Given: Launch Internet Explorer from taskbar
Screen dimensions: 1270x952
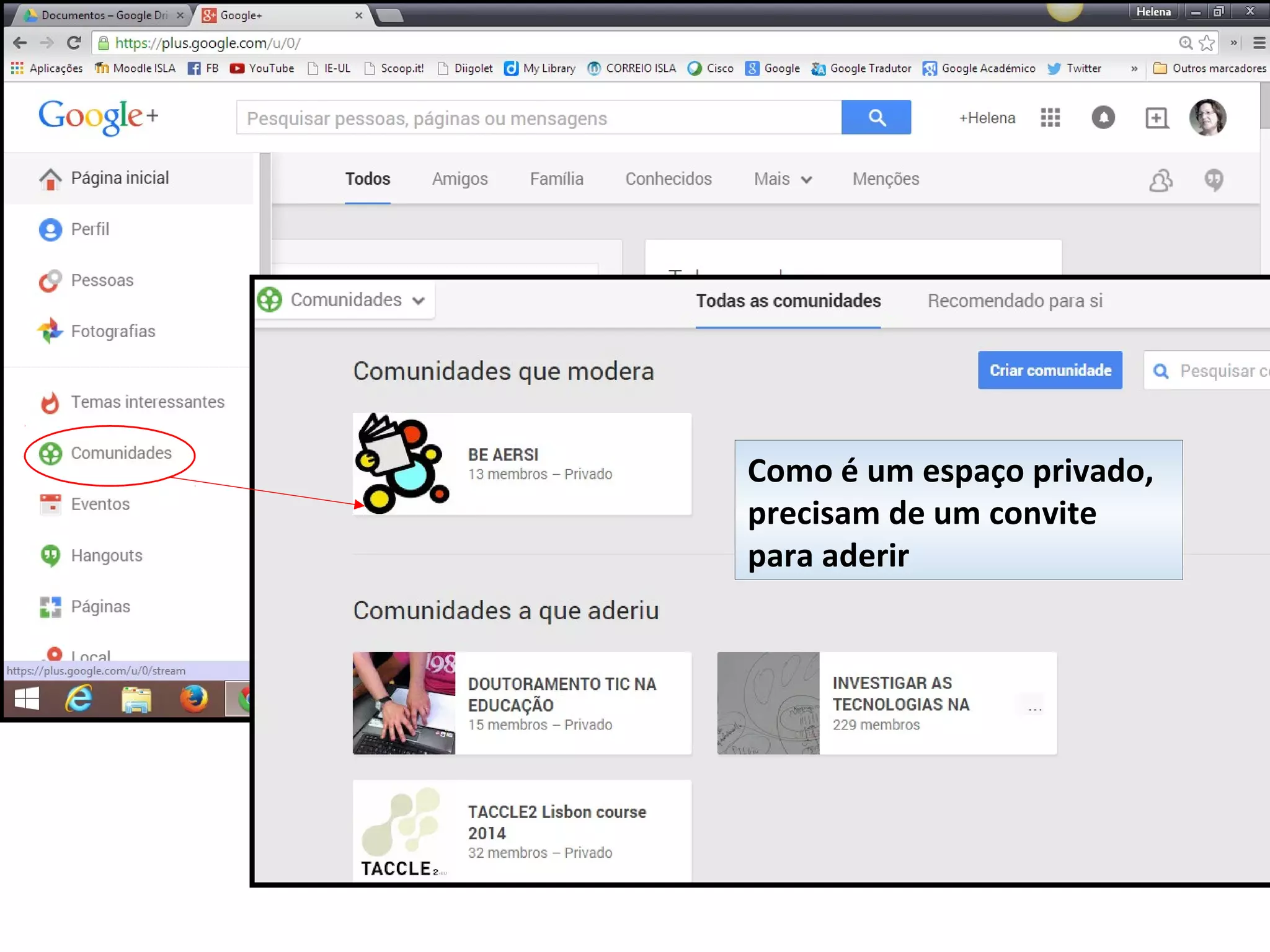Looking at the screenshot, I should (x=79, y=699).
